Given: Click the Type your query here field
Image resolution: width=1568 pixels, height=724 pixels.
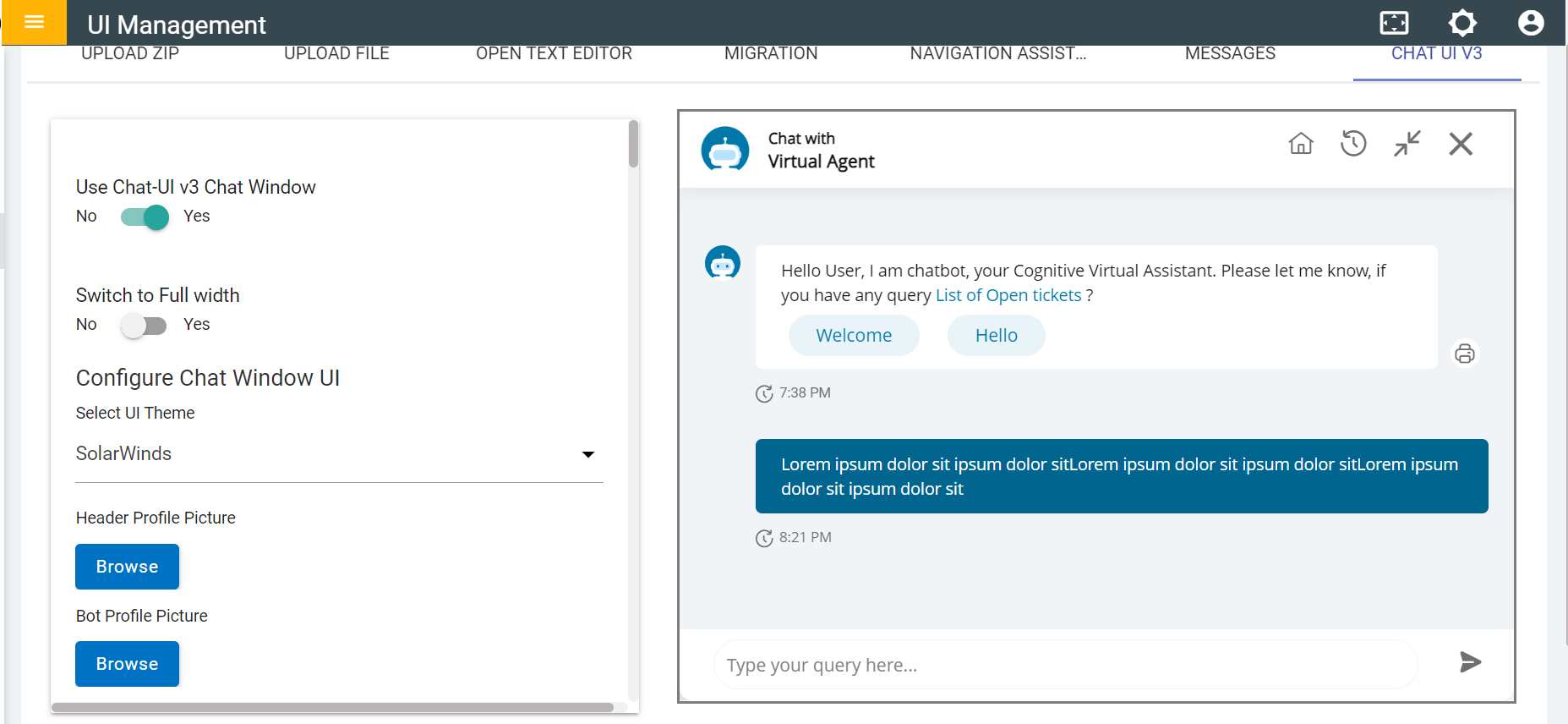Looking at the screenshot, I should [x=1065, y=665].
